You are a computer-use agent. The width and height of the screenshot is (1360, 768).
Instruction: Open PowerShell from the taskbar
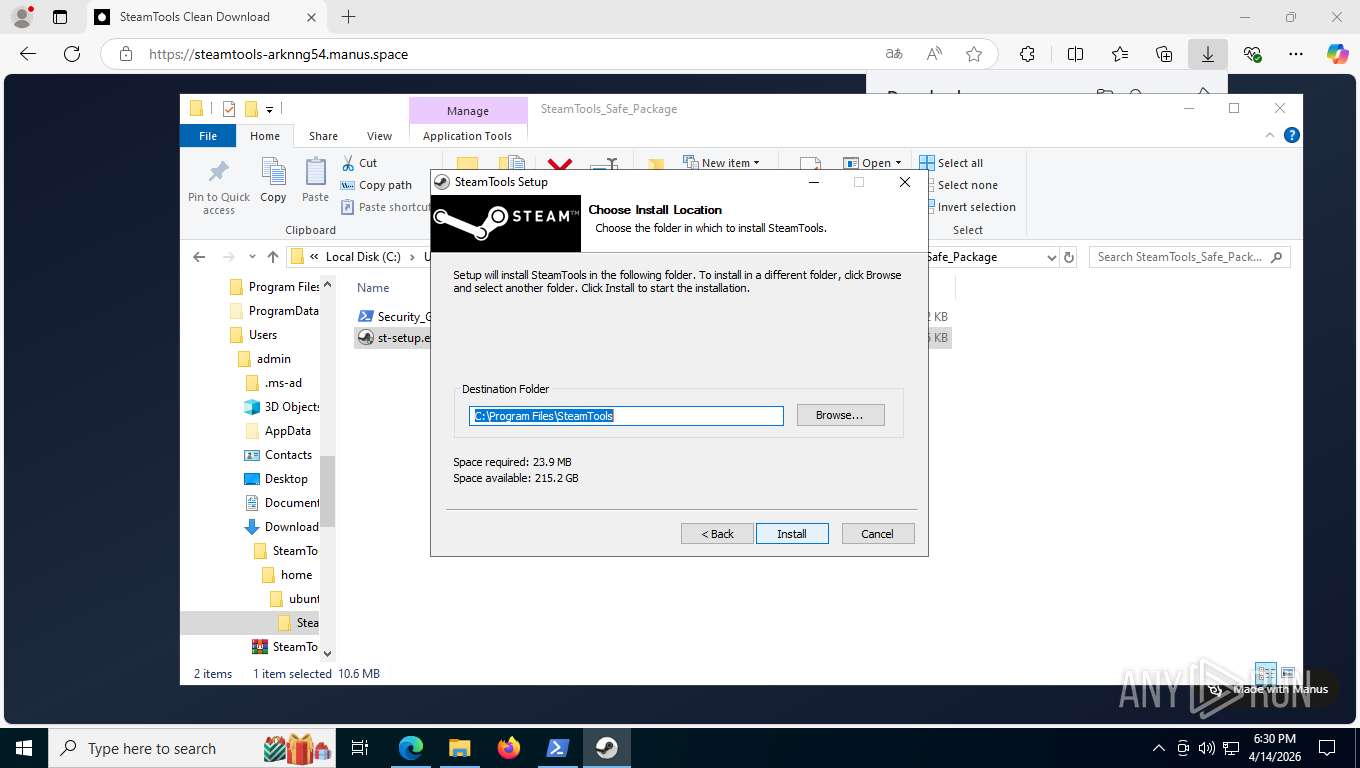tap(558, 748)
